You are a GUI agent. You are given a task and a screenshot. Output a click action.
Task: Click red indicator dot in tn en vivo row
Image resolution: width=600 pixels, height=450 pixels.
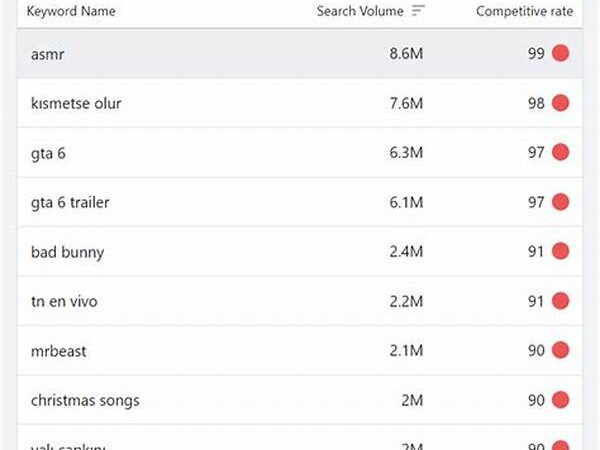(561, 301)
